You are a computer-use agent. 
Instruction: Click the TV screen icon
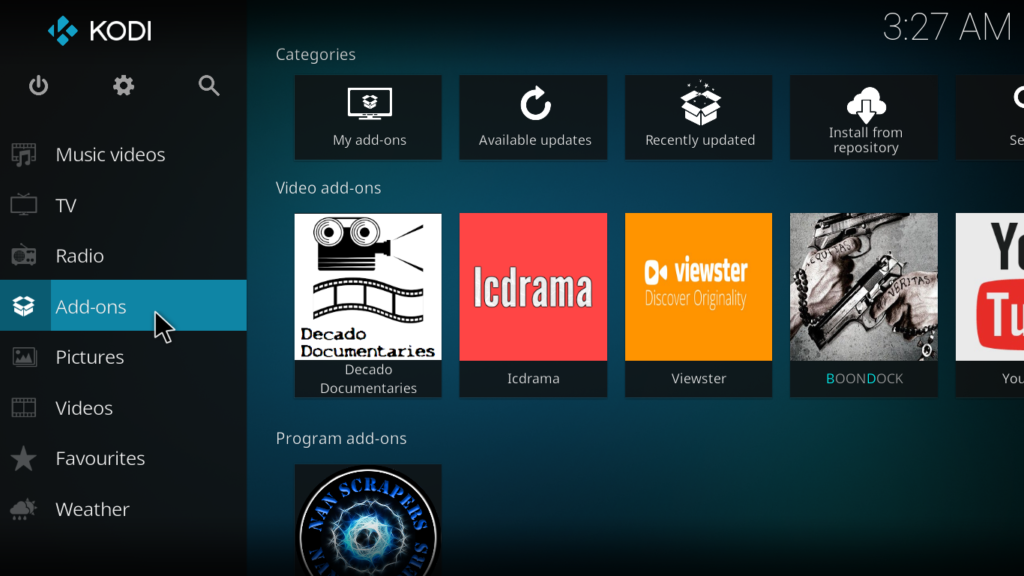(x=24, y=205)
